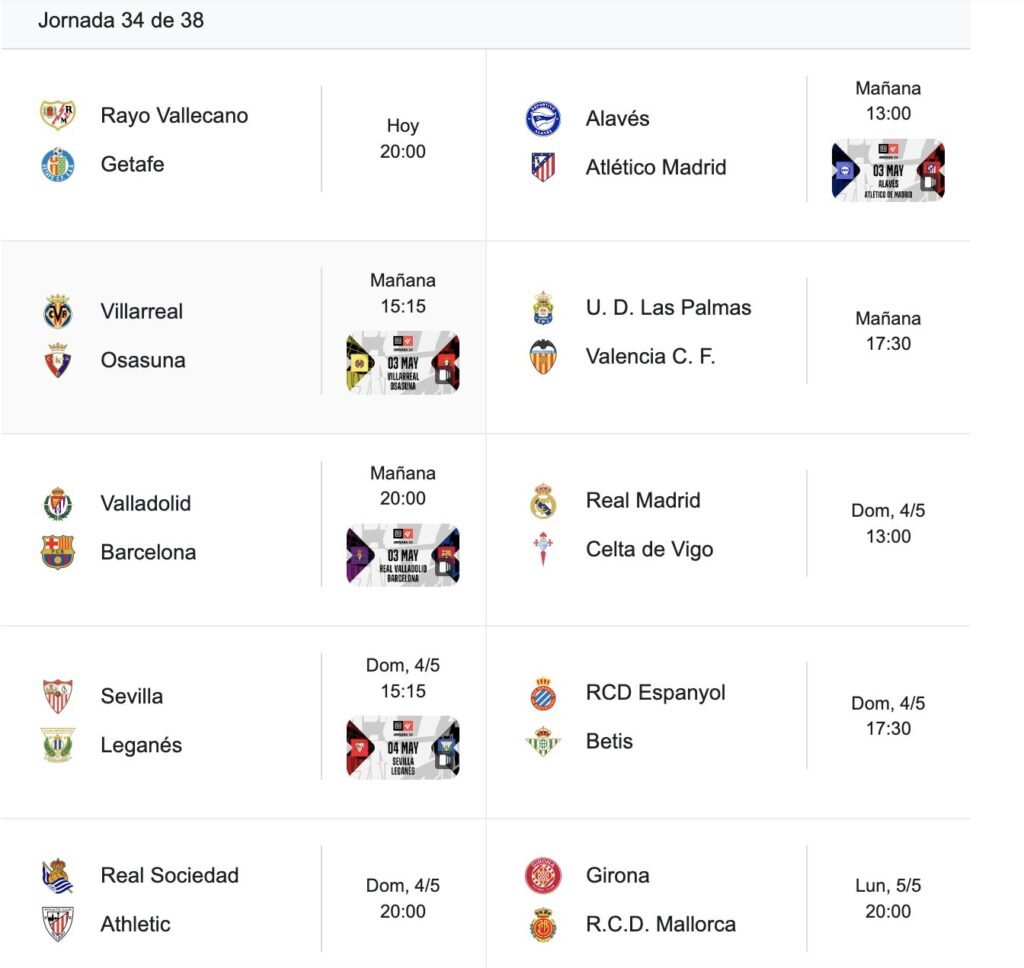This screenshot has width=1024, height=968.
Task: Click the Jornada 34 de 38 header
Action: 121,20
